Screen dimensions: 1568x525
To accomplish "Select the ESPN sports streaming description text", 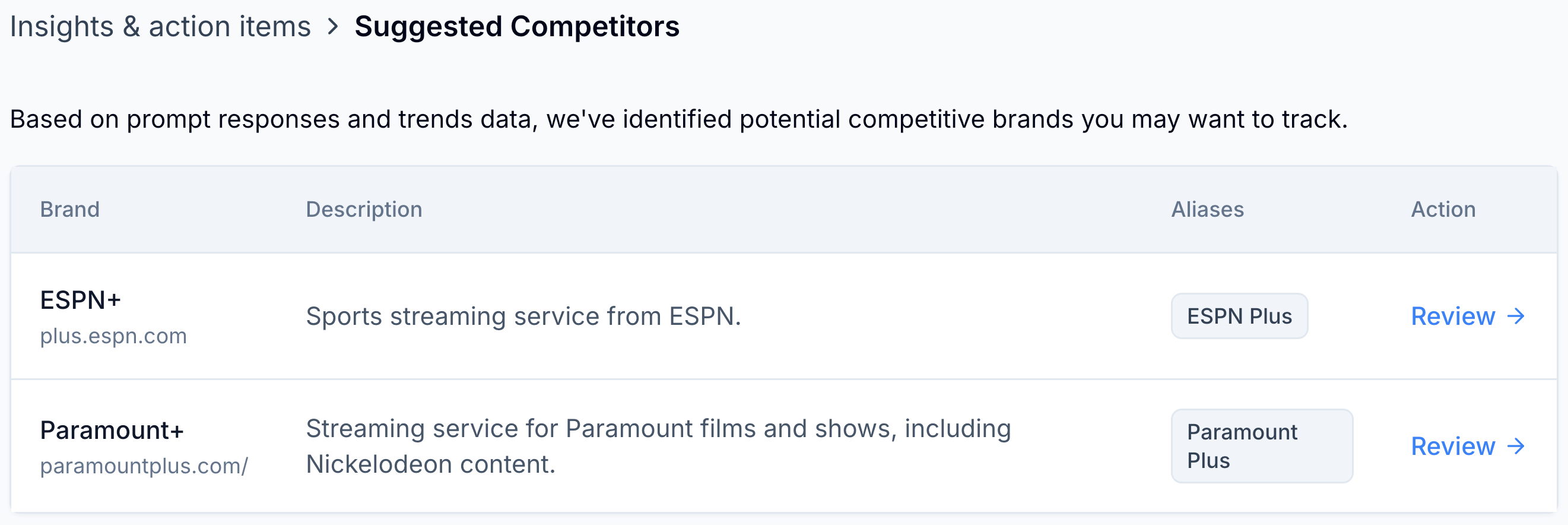I will coord(523,317).
